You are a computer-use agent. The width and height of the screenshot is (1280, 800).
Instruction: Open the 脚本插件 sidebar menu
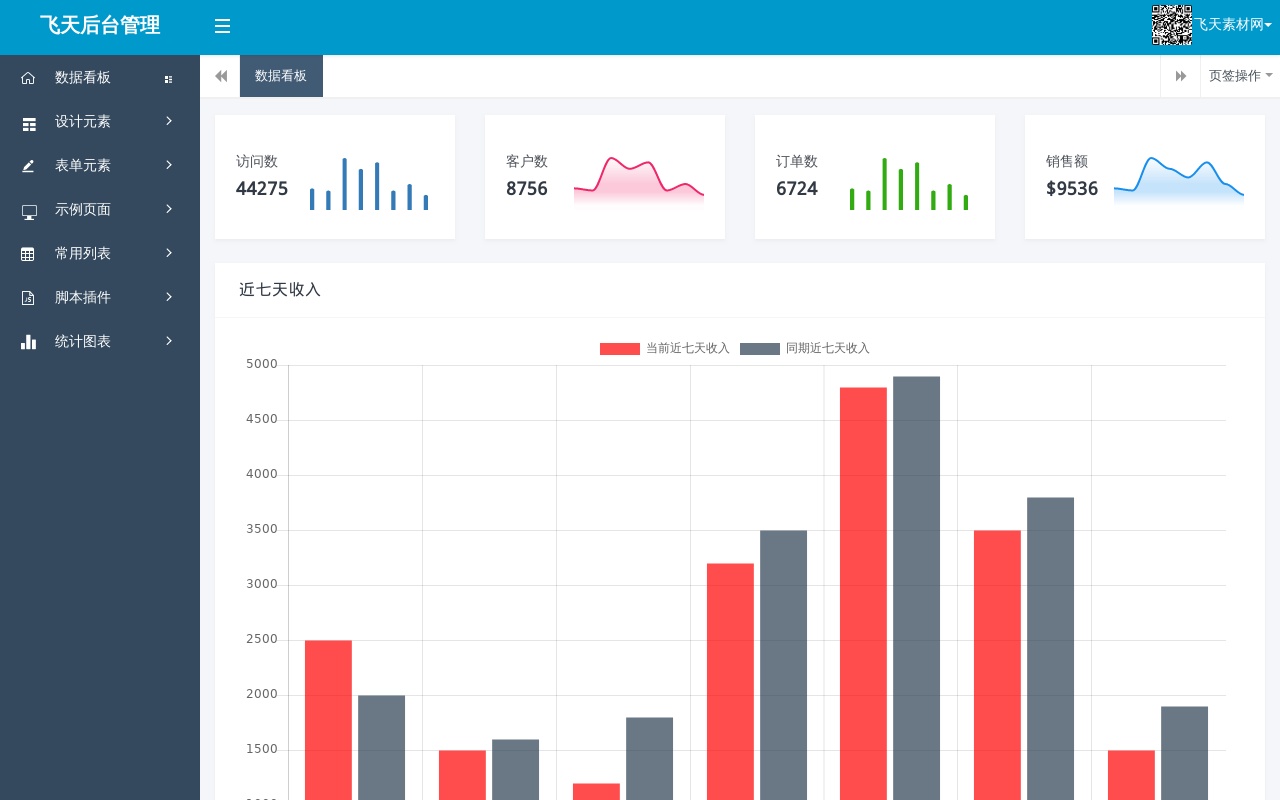pos(100,297)
